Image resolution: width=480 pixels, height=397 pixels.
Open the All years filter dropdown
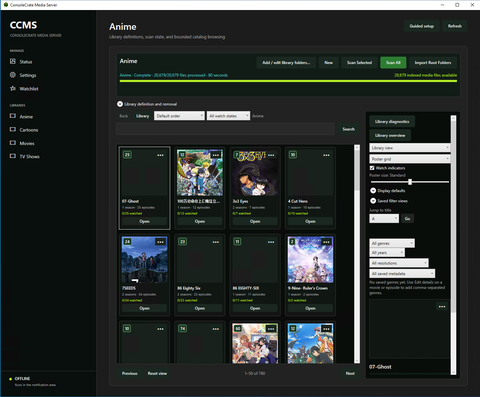[x=387, y=253]
